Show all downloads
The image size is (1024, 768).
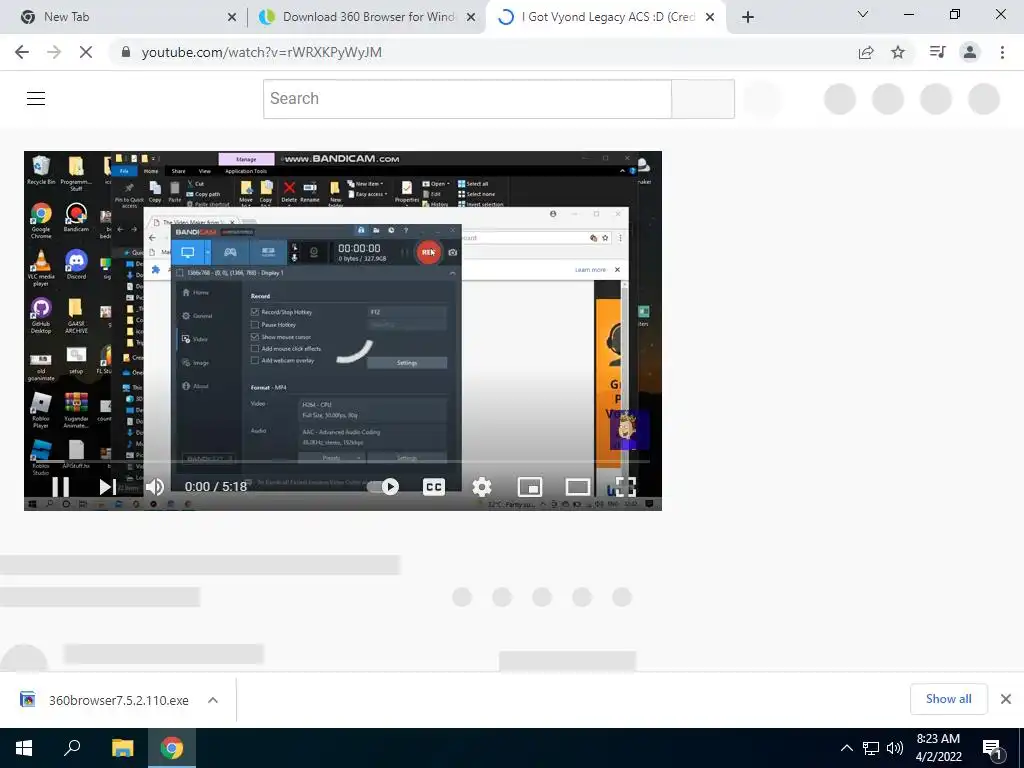pyautogui.click(x=948, y=699)
